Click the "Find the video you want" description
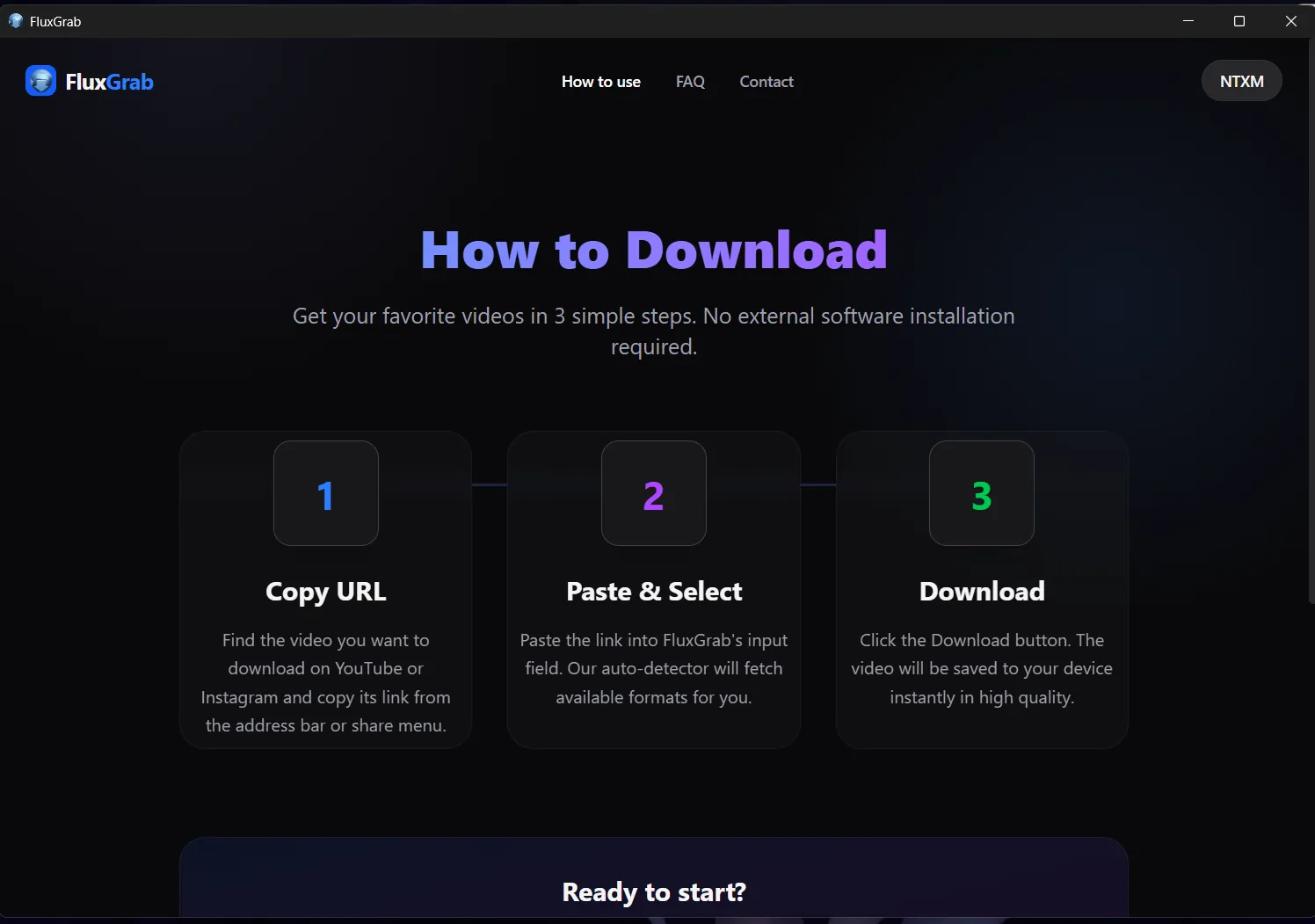This screenshot has height=924, width=1315. click(326, 683)
